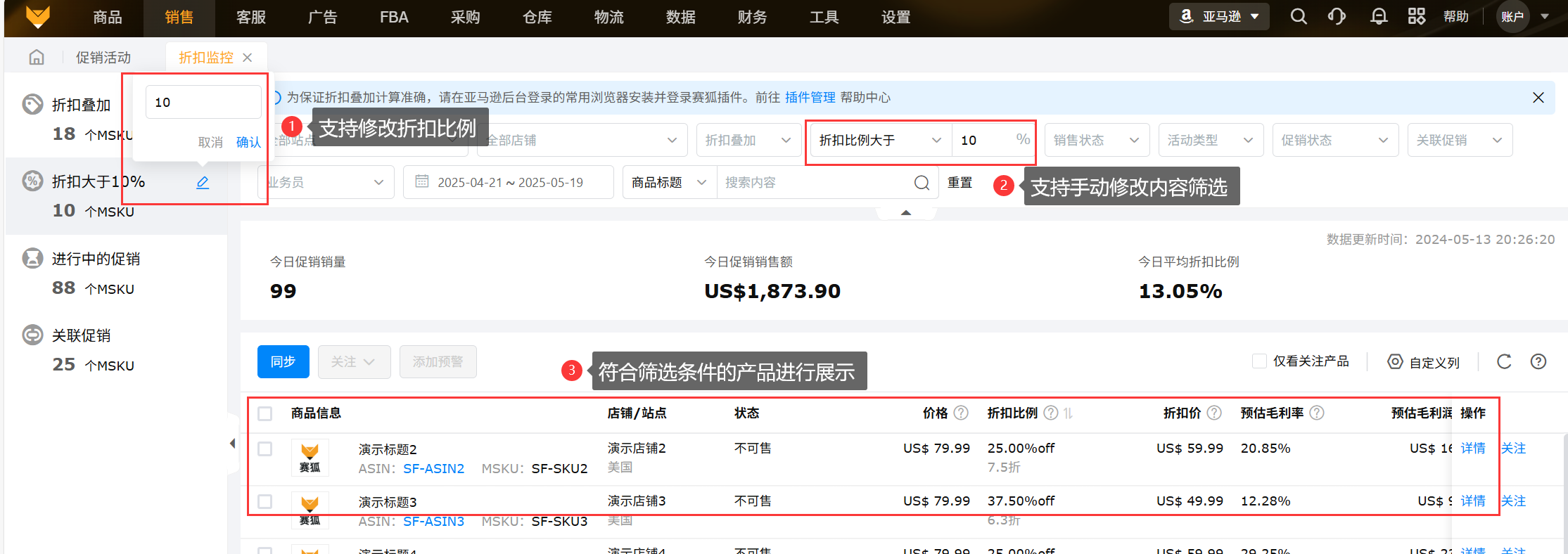Click the 进行中的促销 sidebar icon
The height and width of the screenshot is (554, 1568).
click(x=32, y=258)
